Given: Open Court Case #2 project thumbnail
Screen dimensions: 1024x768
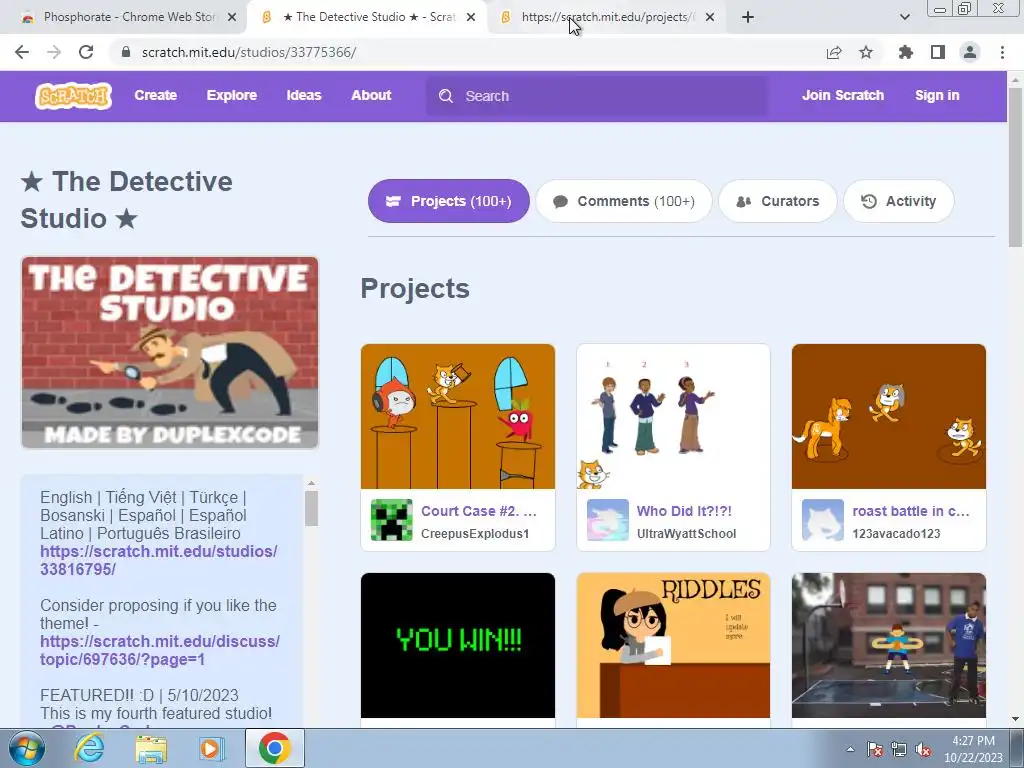Looking at the screenshot, I should pos(458,417).
